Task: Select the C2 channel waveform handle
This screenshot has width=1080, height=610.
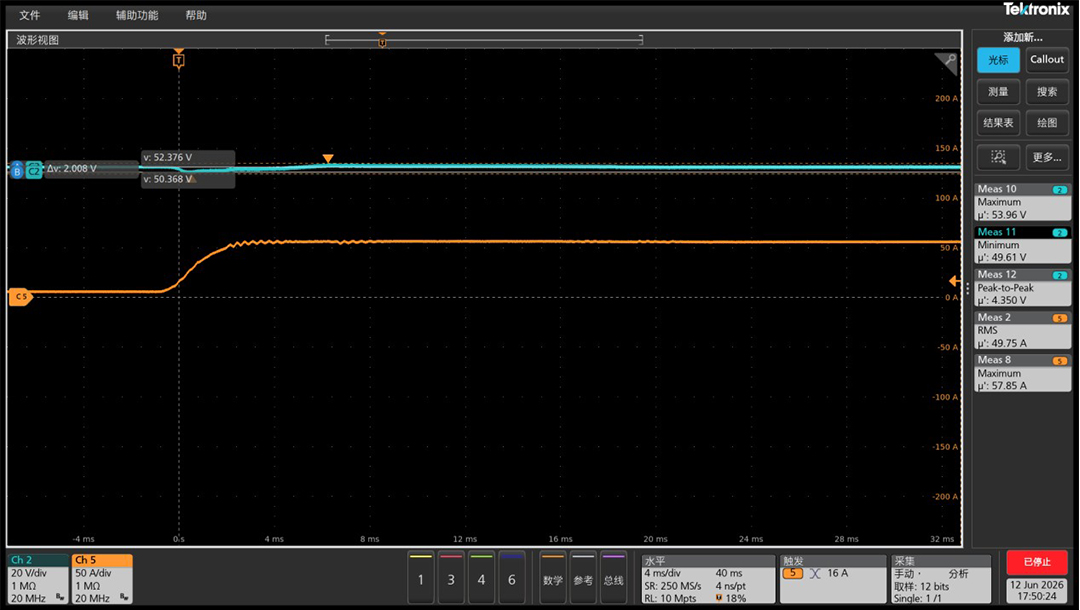Action: [x=34, y=169]
